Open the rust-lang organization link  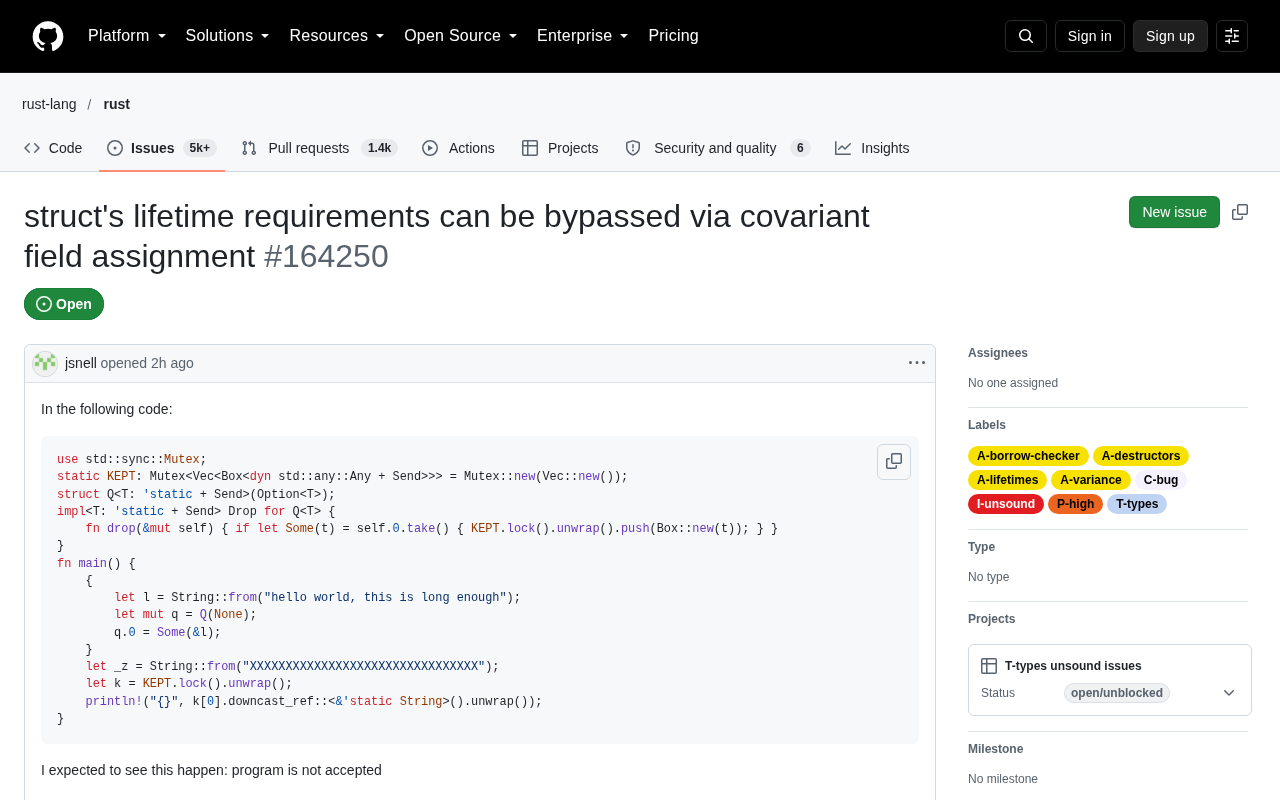[x=49, y=104]
